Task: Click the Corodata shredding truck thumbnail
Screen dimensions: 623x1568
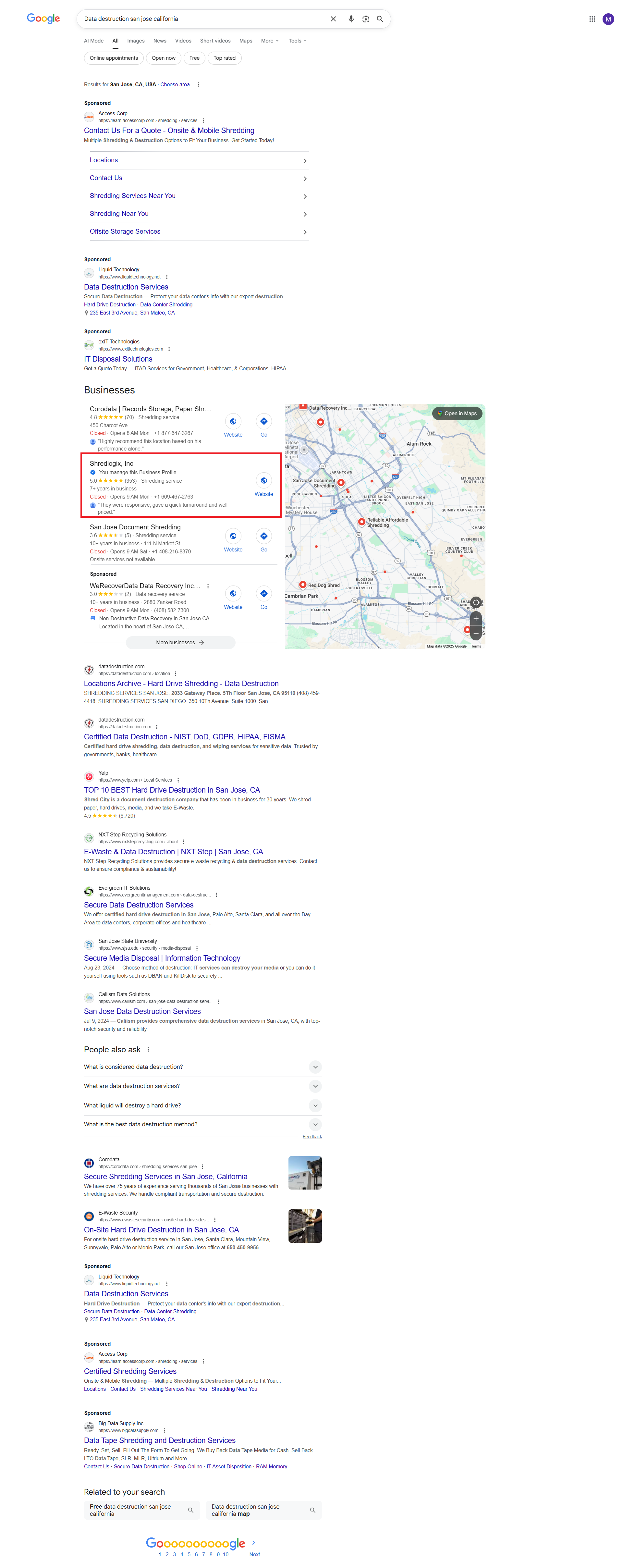Action: click(305, 1172)
